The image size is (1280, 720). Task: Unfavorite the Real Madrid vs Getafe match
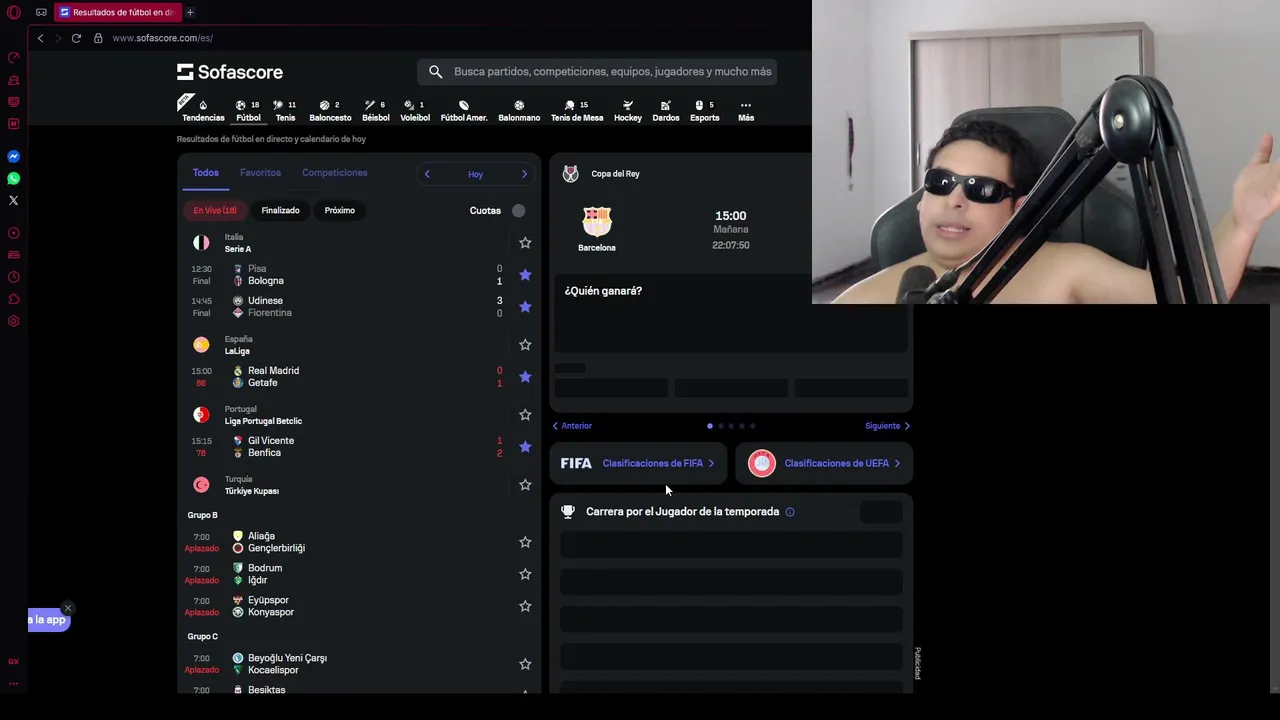click(x=525, y=377)
